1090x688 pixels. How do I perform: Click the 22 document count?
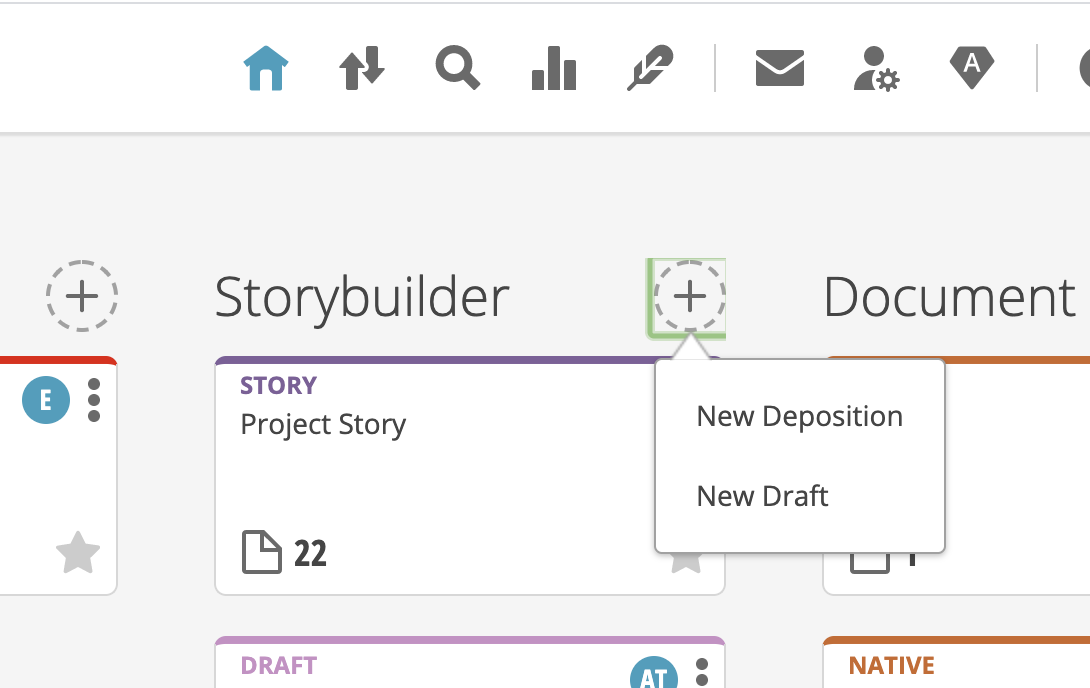pos(310,554)
